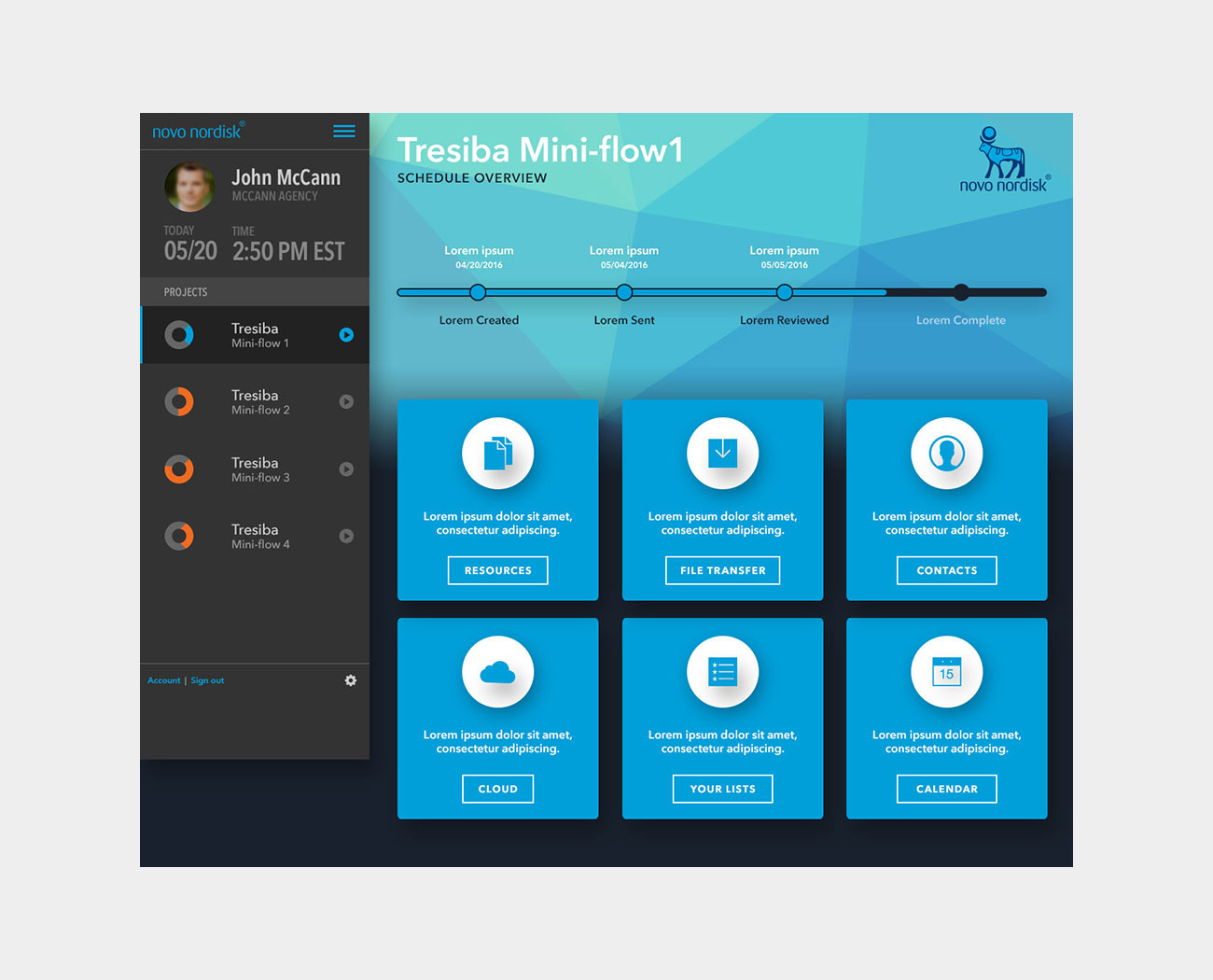Open the YOUR LISTS button

pos(723,789)
